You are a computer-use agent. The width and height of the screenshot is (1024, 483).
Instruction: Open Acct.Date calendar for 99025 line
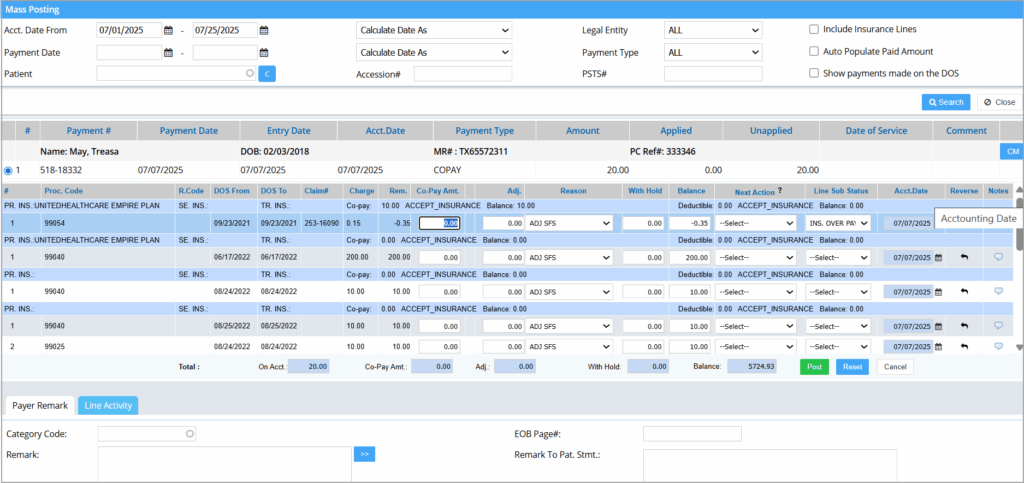pos(938,347)
